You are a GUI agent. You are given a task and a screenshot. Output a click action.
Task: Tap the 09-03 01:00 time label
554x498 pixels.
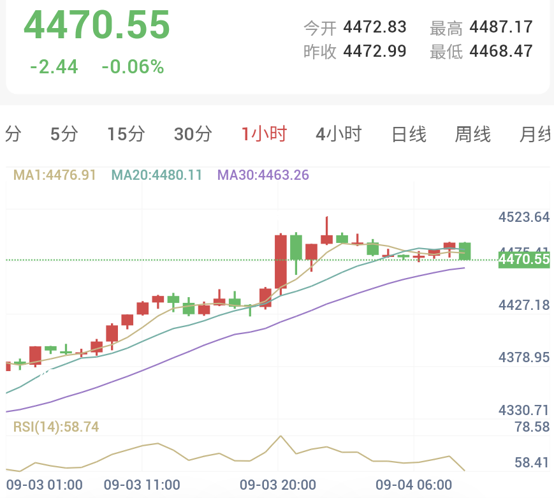(x=45, y=485)
